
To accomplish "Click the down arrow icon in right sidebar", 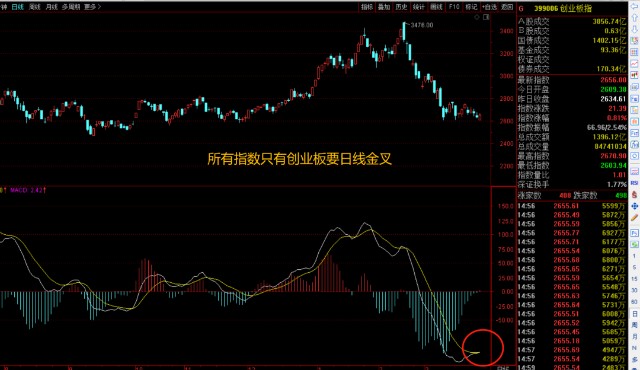I will [x=634, y=29].
